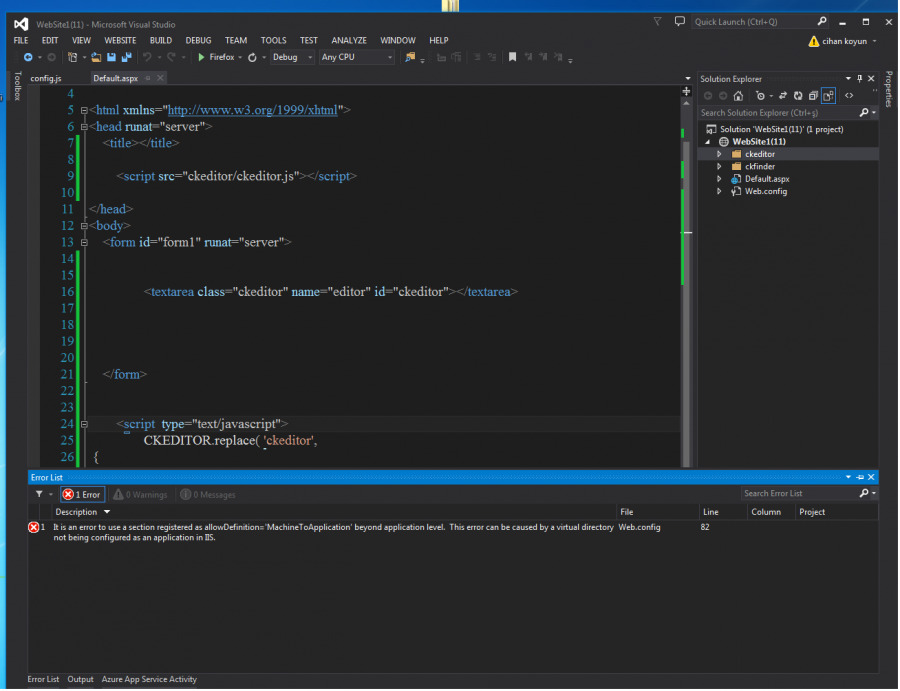Click the View Code icon in Solution Explorer
The width and height of the screenshot is (900, 691).
[x=849, y=96]
